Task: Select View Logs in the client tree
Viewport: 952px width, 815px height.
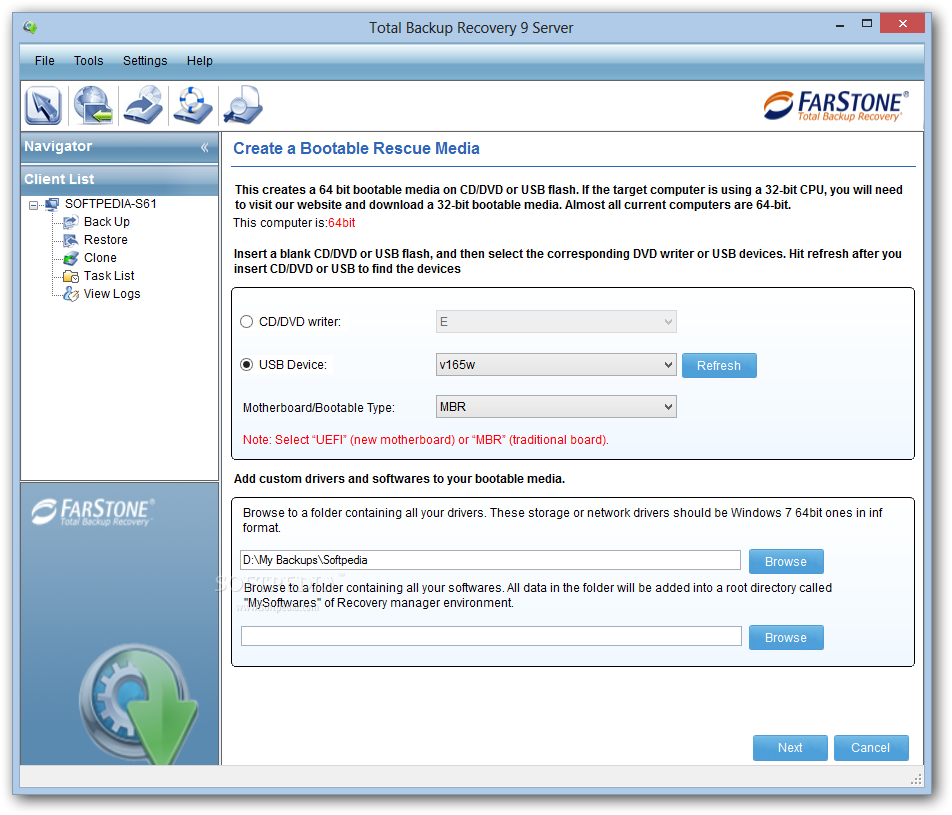Action: [112, 294]
